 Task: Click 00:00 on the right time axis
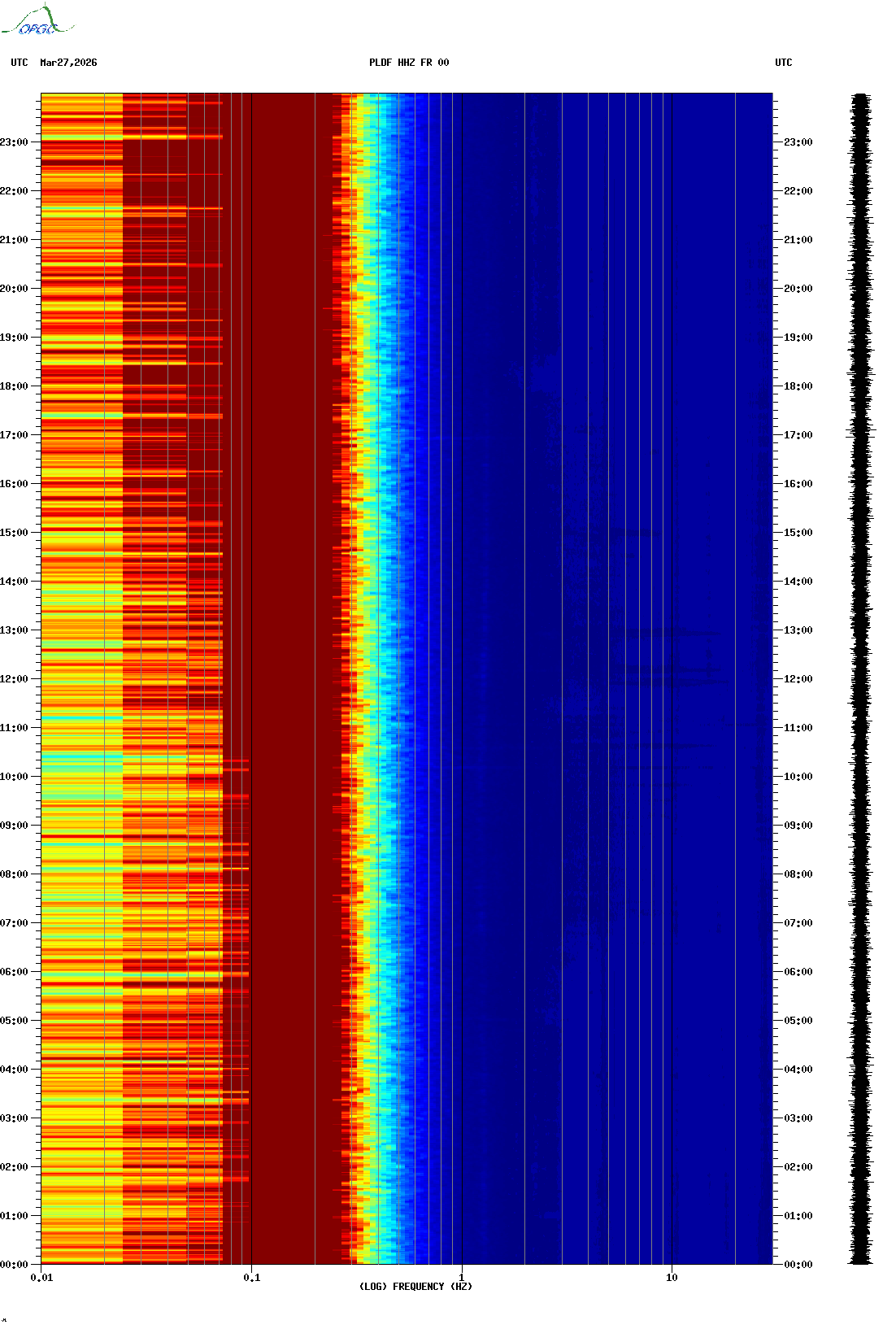[798, 1265]
